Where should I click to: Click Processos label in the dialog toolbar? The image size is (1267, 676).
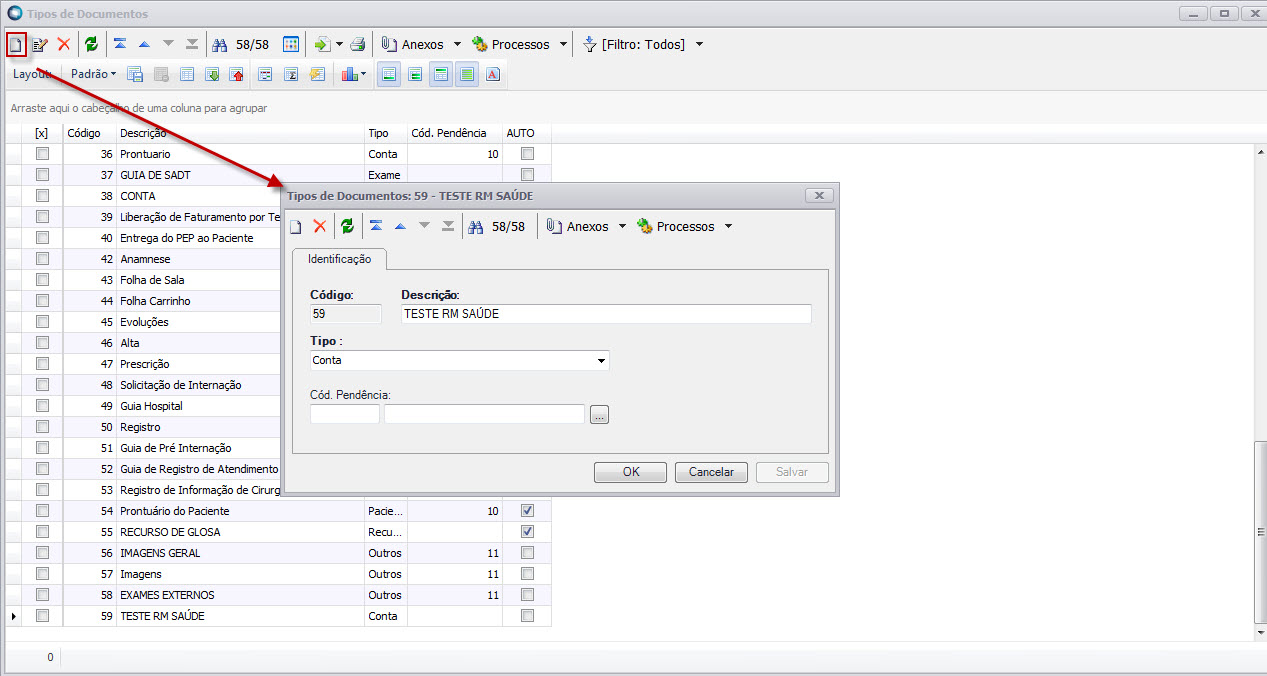pos(685,227)
